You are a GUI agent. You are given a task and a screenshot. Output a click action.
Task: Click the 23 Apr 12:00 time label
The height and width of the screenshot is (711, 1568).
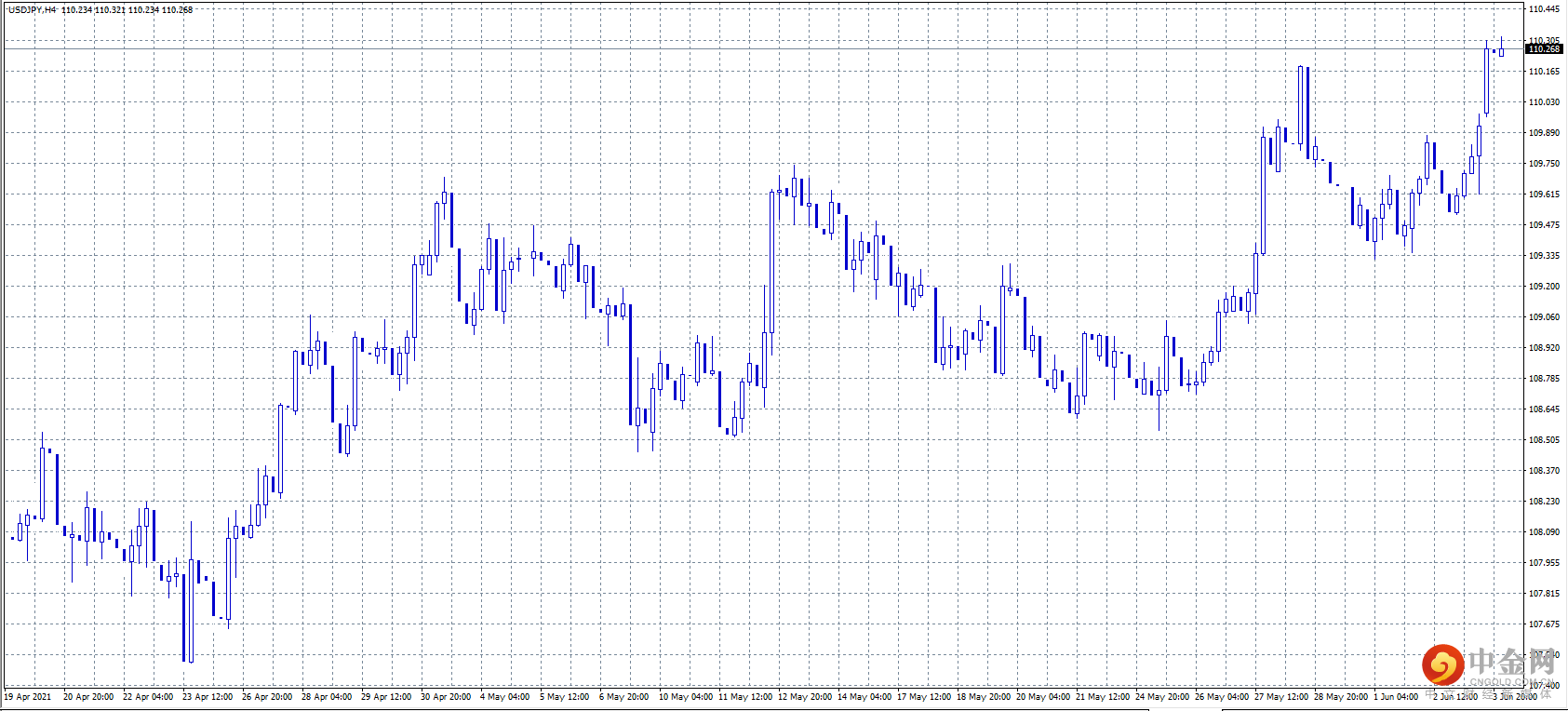click(208, 697)
